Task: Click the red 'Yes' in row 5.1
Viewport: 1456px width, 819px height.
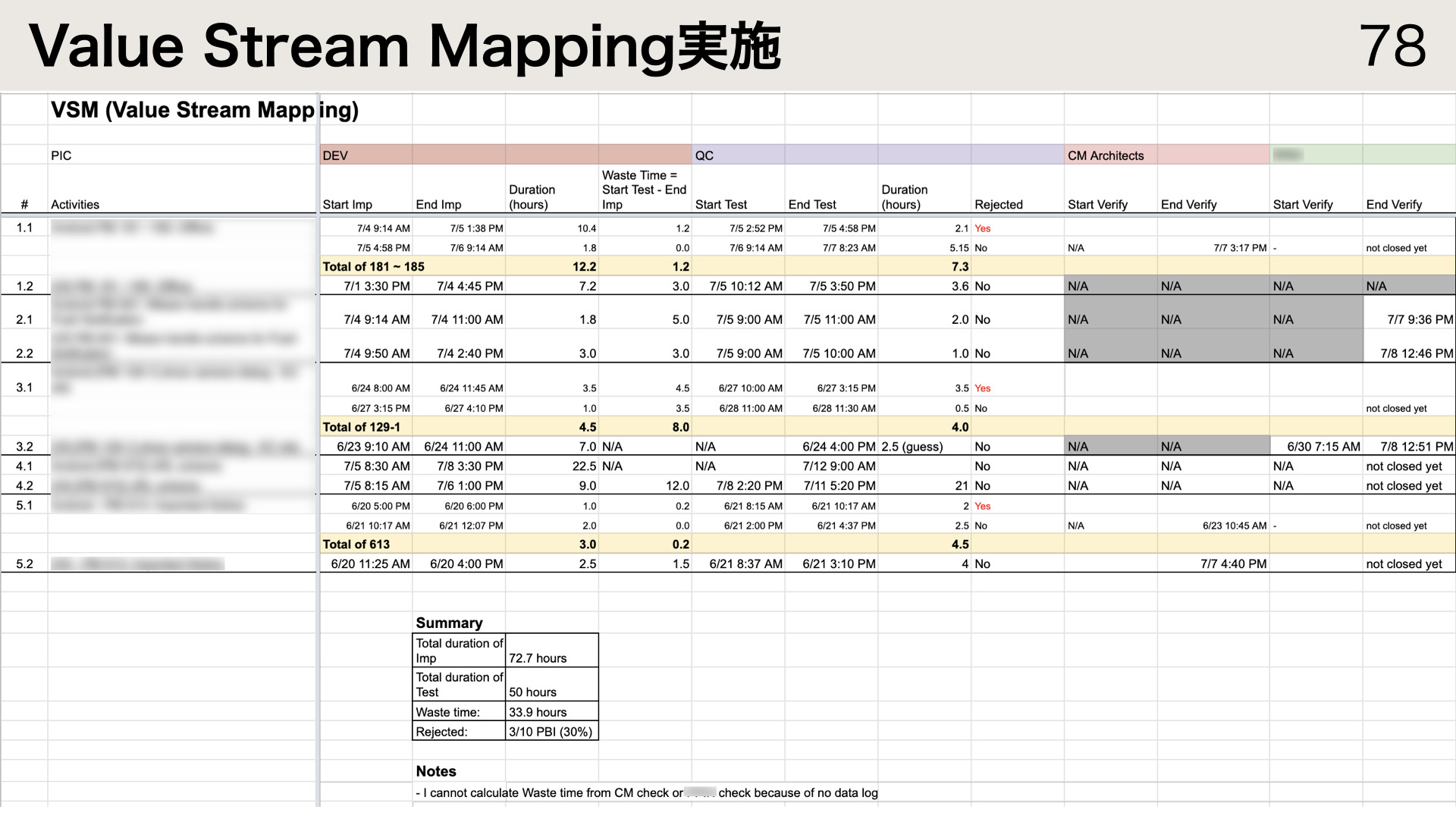Action: (983, 506)
